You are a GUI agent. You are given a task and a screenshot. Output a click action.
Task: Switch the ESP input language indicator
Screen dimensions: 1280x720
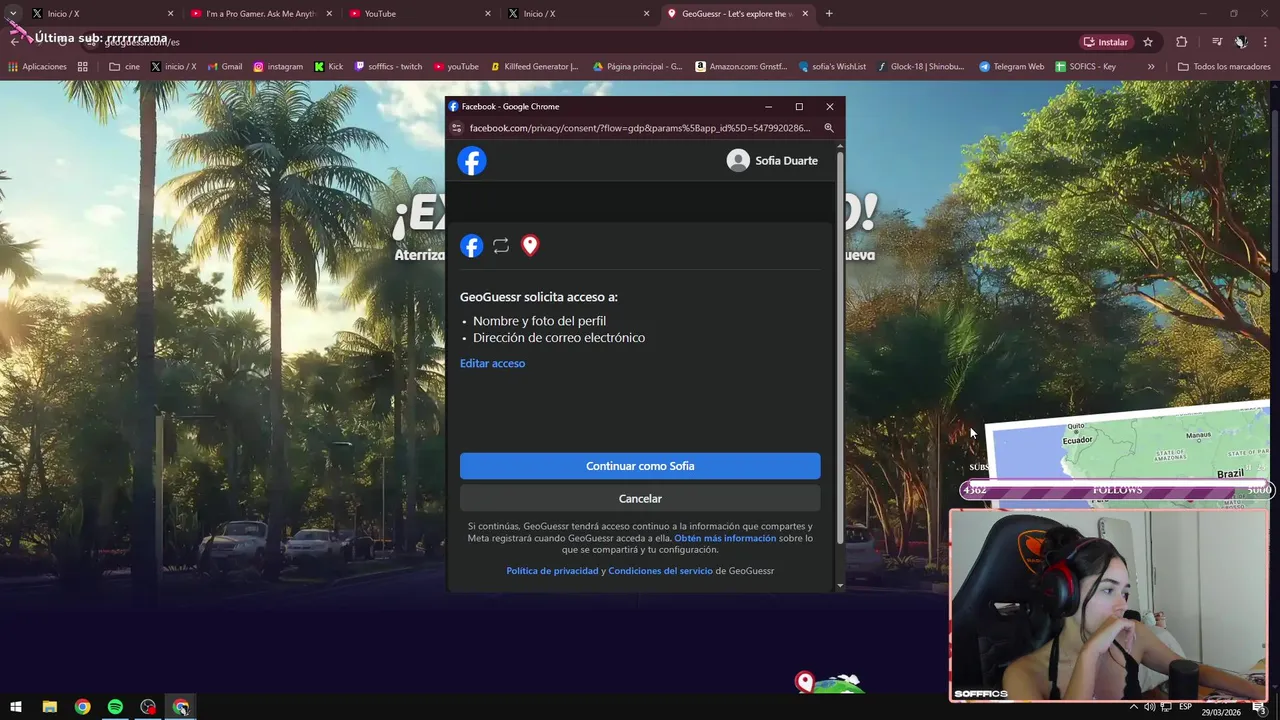(1186, 707)
